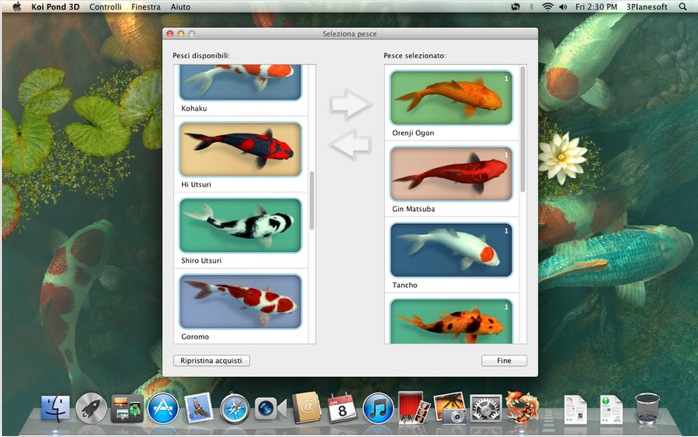698x437 pixels.
Task: Open the Koi Pond 3D application menu
Action: 55,7
